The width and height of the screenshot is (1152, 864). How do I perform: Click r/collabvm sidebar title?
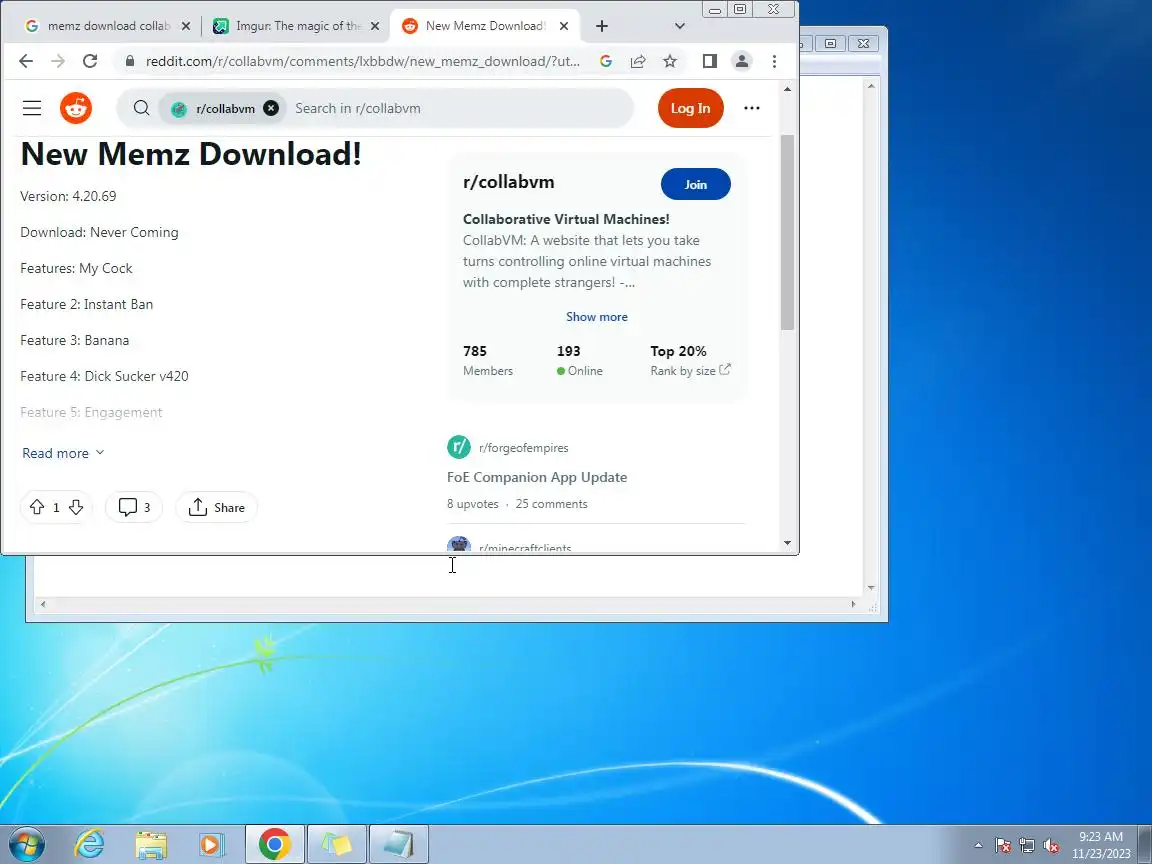tap(508, 181)
